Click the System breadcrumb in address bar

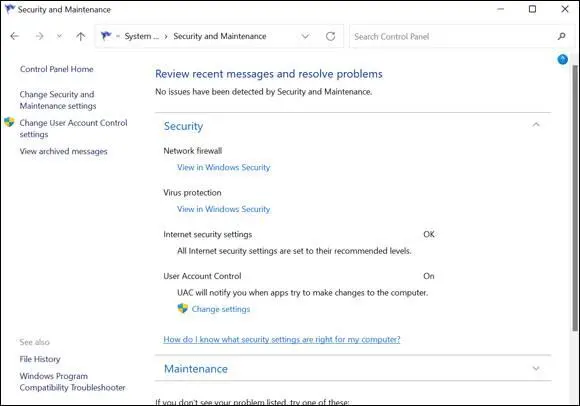[x=141, y=36]
